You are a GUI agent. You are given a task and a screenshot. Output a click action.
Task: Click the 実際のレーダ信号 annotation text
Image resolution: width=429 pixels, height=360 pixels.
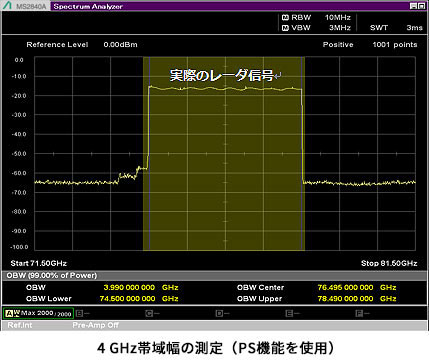pyautogui.click(x=221, y=76)
